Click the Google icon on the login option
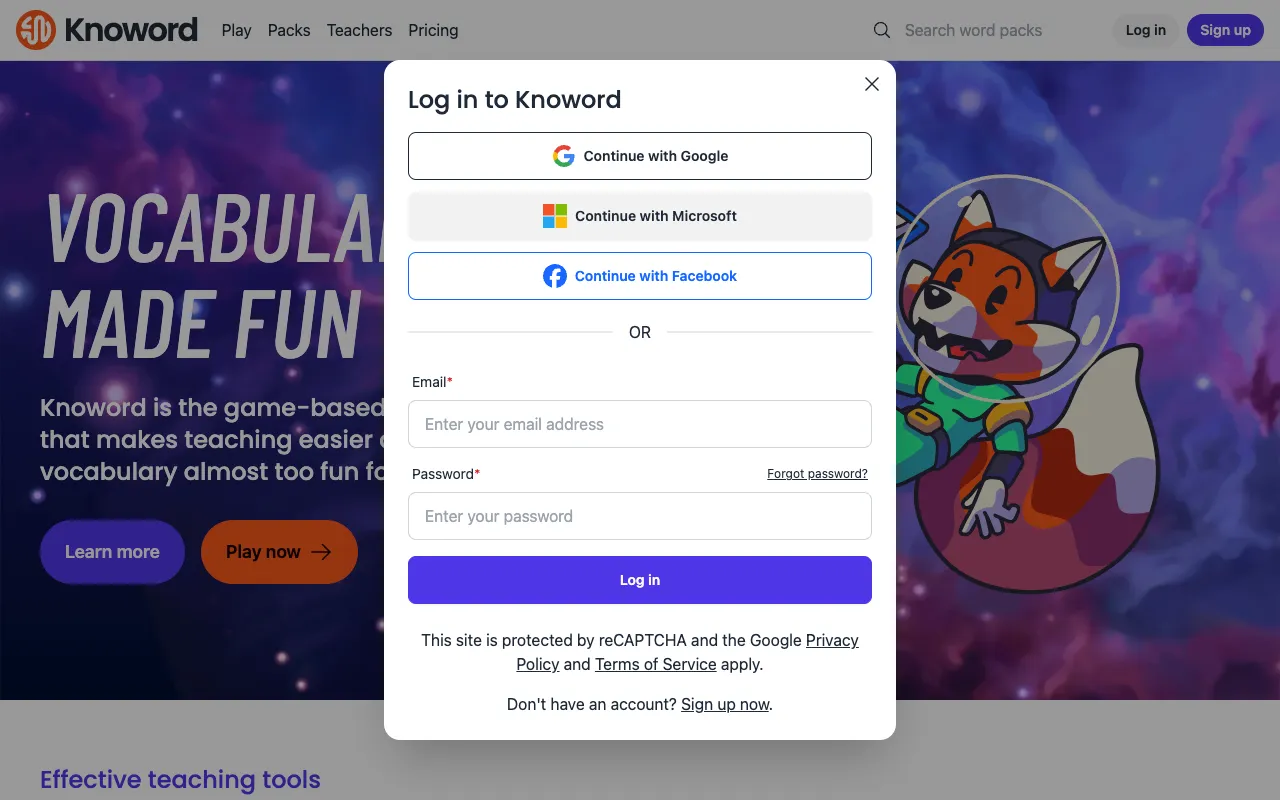Viewport: 1280px width, 800px height. pyautogui.click(x=563, y=156)
